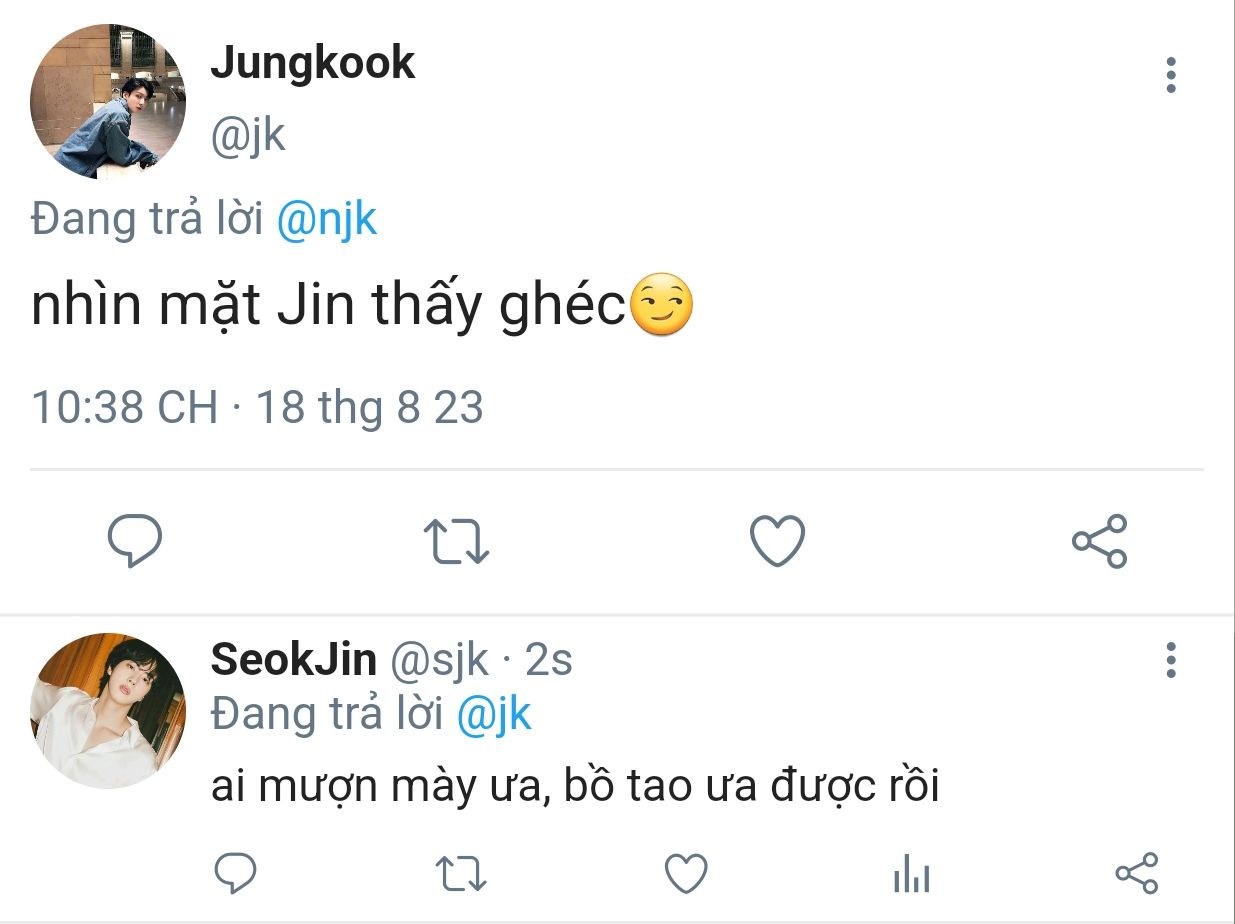
Task: Open the @njk mention link
Action: point(326,219)
